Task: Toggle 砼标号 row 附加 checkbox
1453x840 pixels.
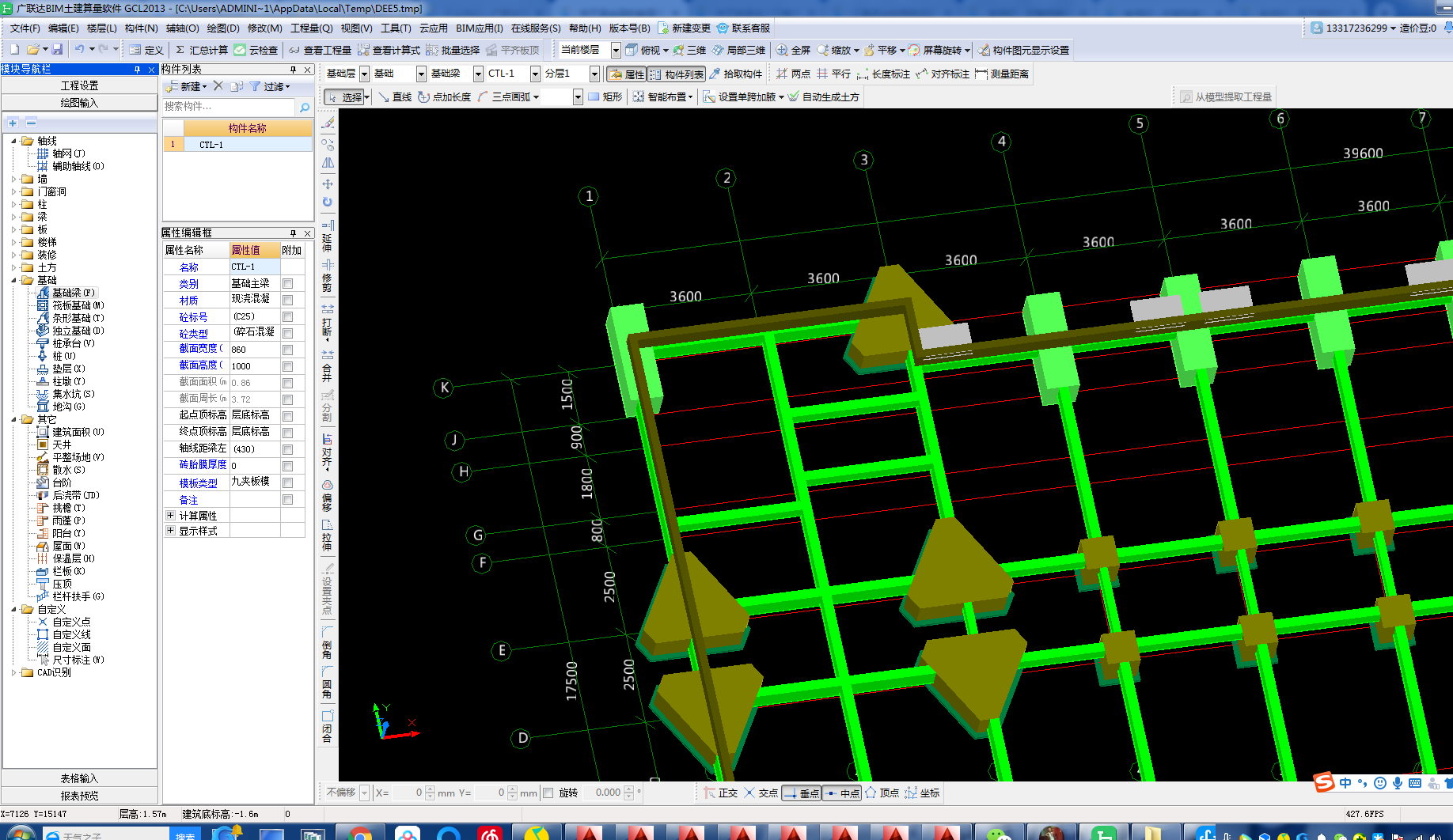Action: coord(288,316)
